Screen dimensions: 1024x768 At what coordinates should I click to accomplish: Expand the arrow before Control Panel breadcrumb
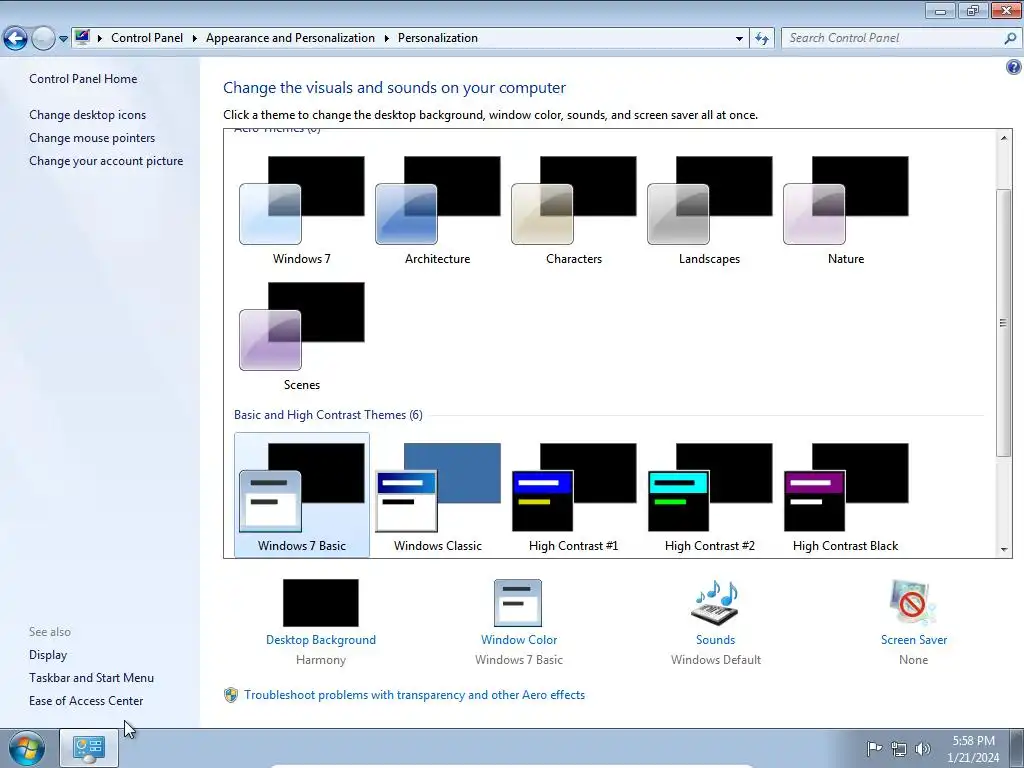[100, 39]
